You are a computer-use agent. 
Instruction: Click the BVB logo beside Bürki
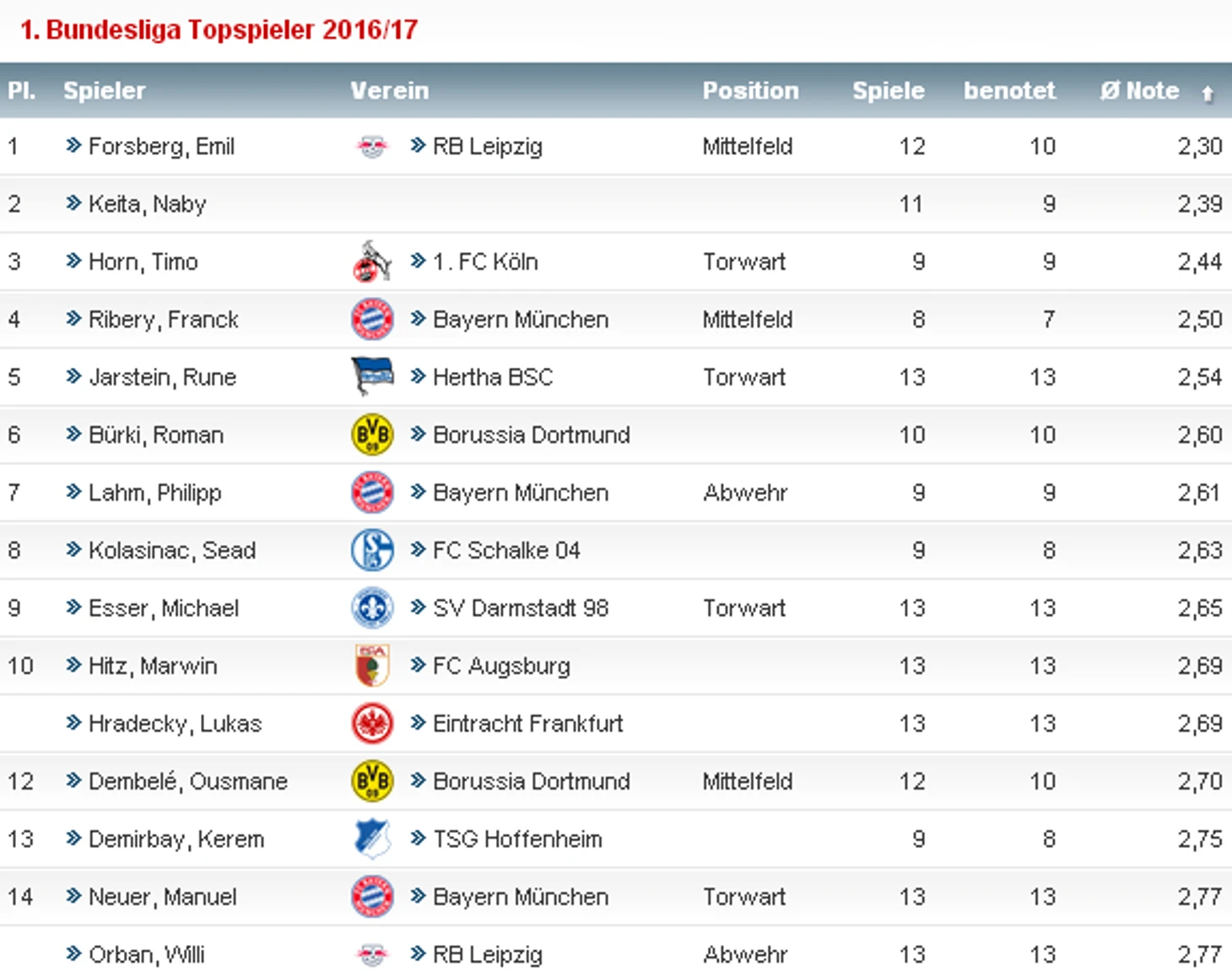(x=371, y=435)
